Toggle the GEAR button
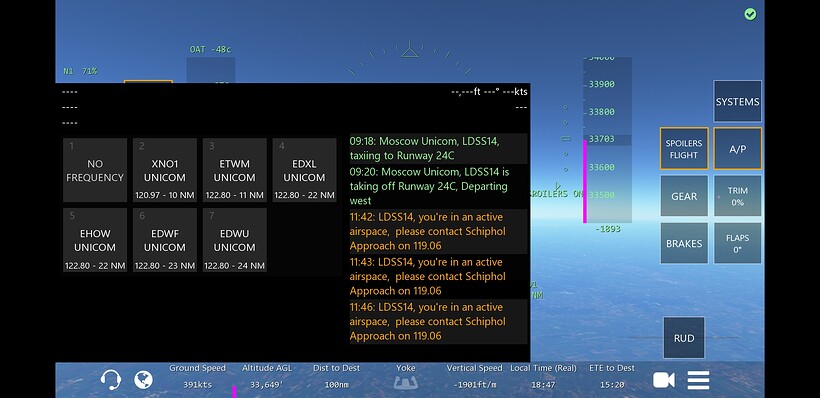The width and height of the screenshot is (820, 398). 684,196
